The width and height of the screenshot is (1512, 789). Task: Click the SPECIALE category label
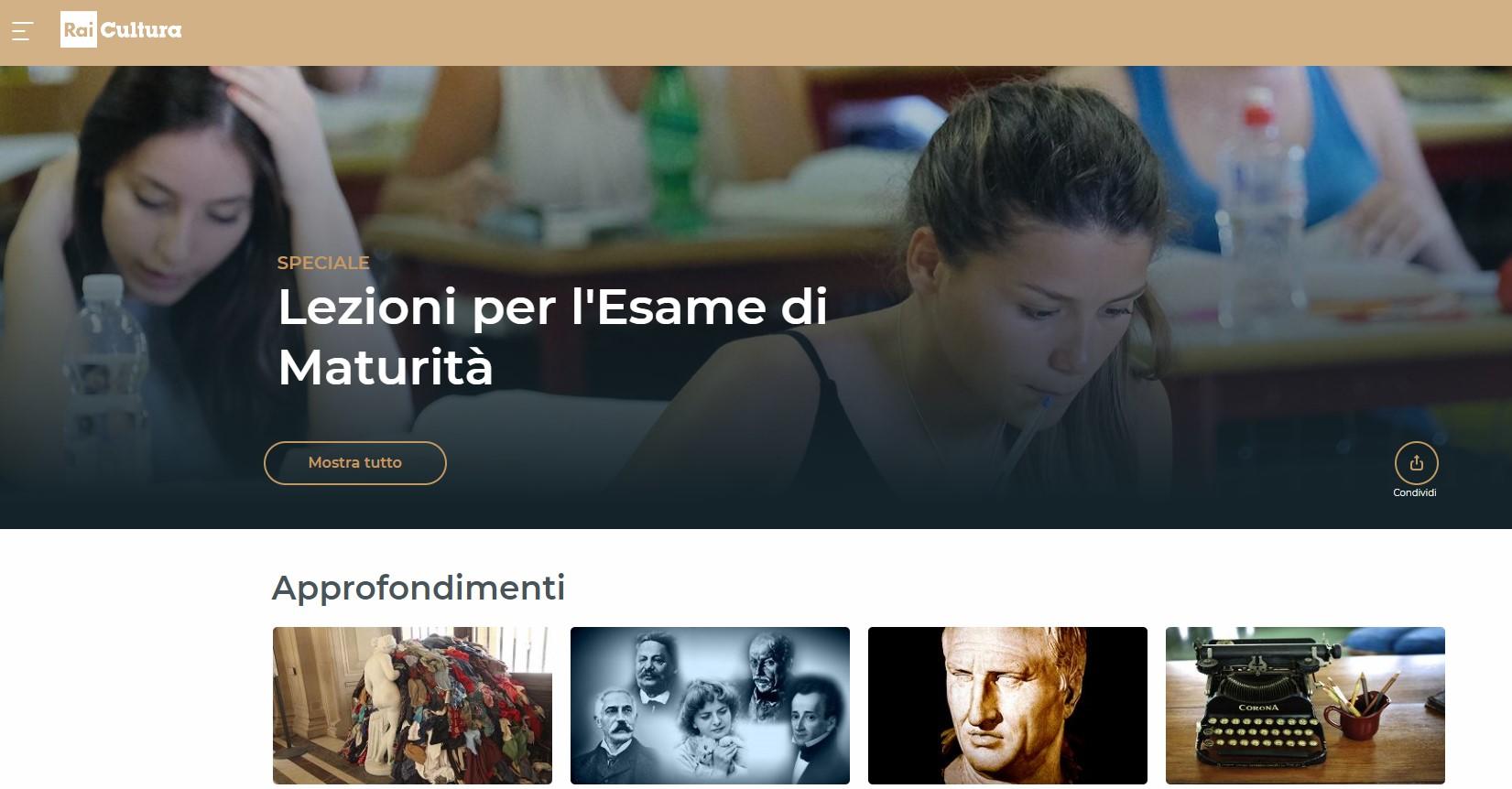tap(323, 263)
